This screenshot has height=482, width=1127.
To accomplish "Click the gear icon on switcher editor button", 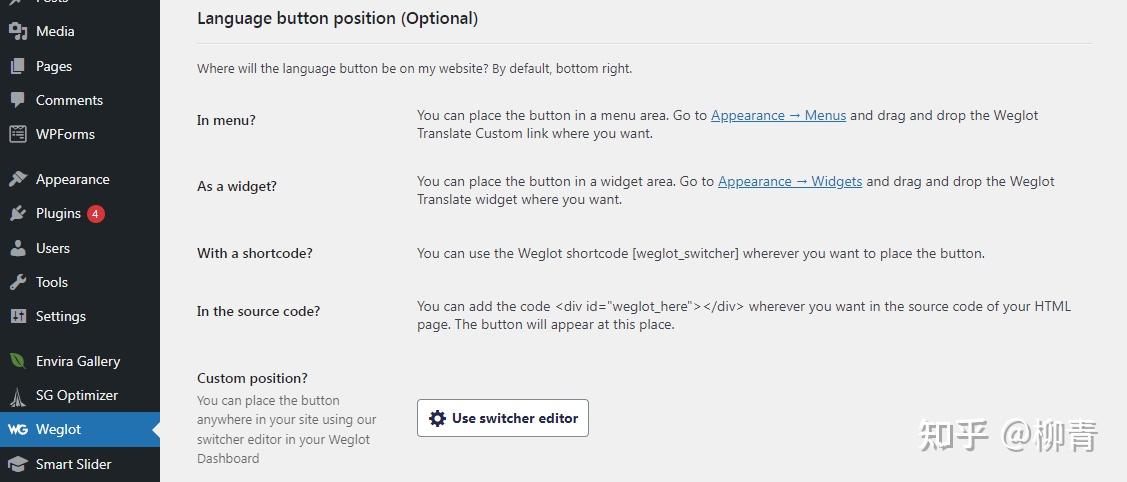I will [x=437, y=418].
